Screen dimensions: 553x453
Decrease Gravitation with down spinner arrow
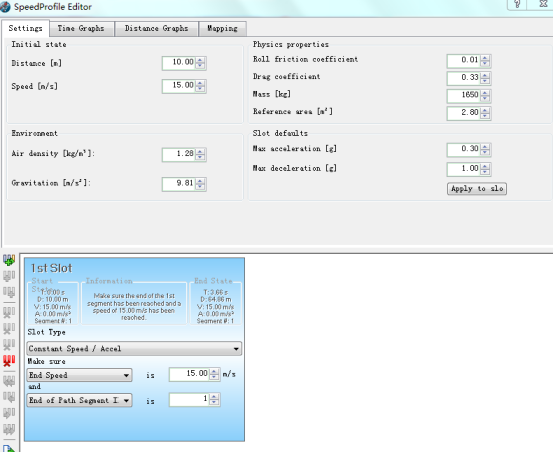pyautogui.click(x=200, y=187)
